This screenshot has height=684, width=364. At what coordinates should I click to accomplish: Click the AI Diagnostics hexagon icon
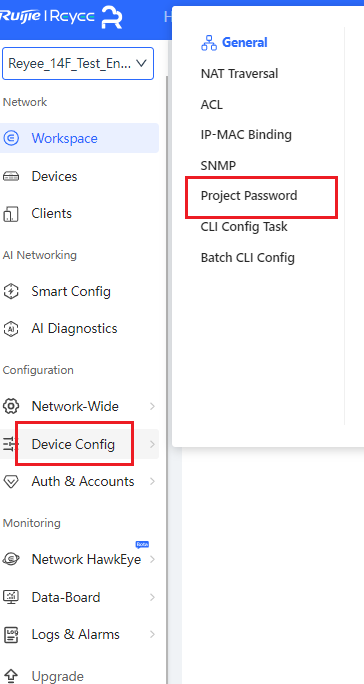(10, 328)
